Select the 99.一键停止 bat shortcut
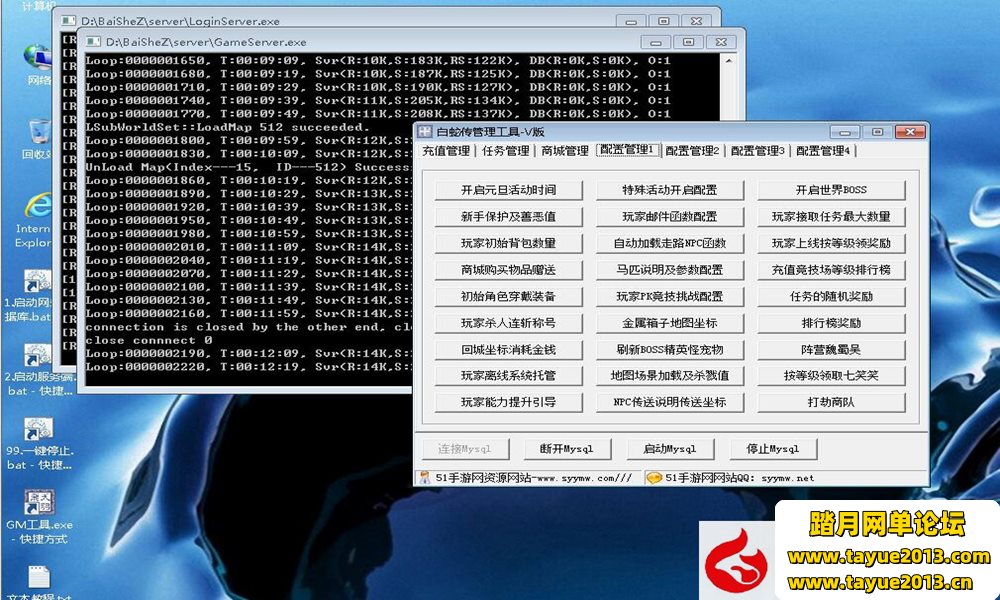1000x600 pixels. (x=38, y=431)
